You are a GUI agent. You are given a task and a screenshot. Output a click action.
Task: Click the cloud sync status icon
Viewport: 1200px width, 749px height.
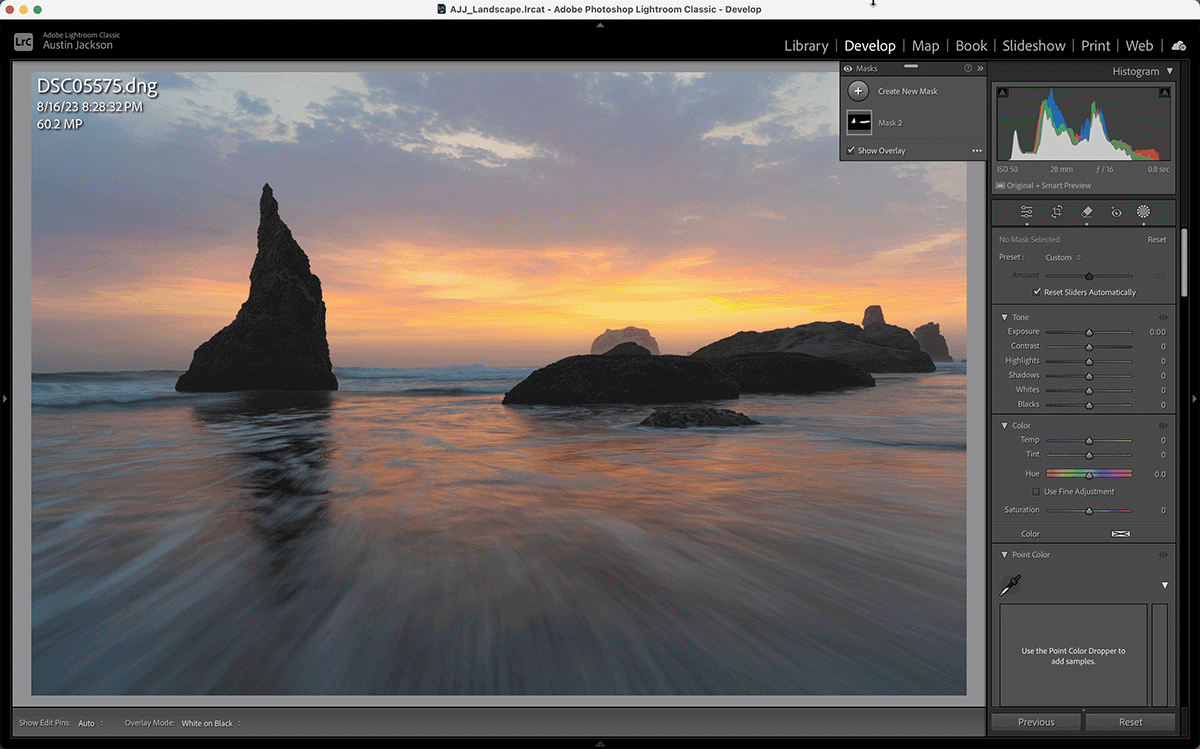1179,46
